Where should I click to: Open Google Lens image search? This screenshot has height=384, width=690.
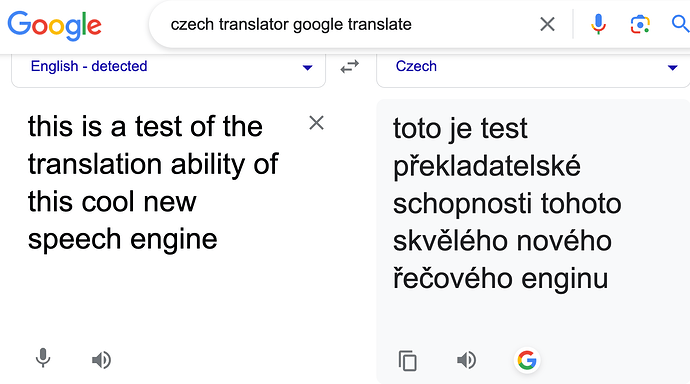coord(640,24)
